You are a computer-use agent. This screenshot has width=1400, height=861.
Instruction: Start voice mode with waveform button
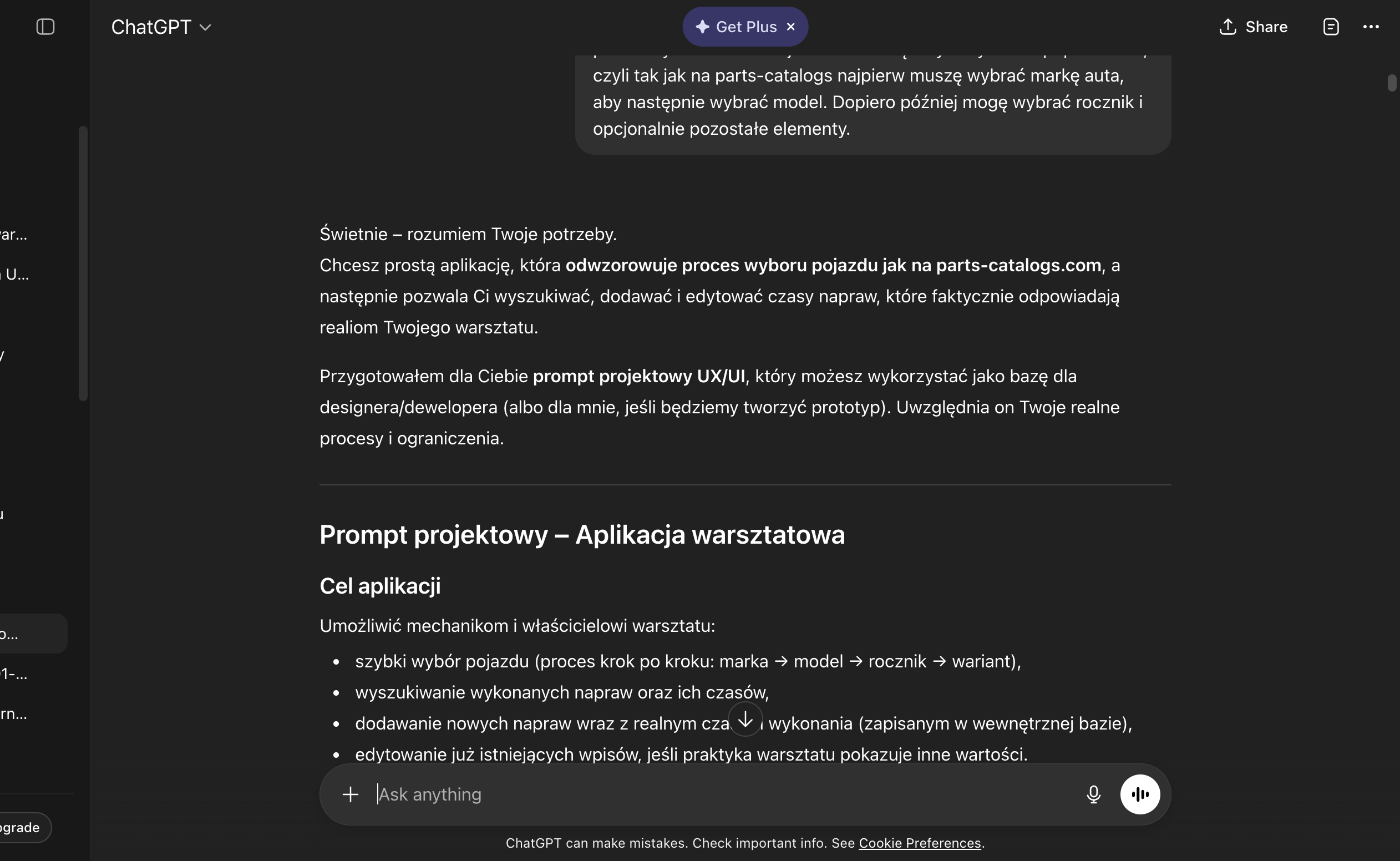[x=1140, y=794]
